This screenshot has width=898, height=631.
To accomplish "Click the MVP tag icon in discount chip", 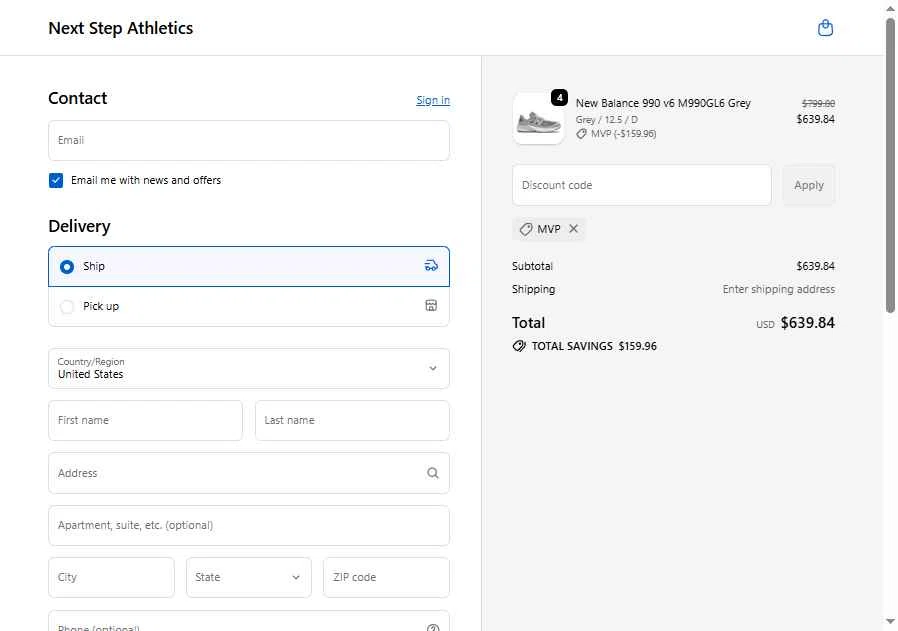I will point(526,229).
